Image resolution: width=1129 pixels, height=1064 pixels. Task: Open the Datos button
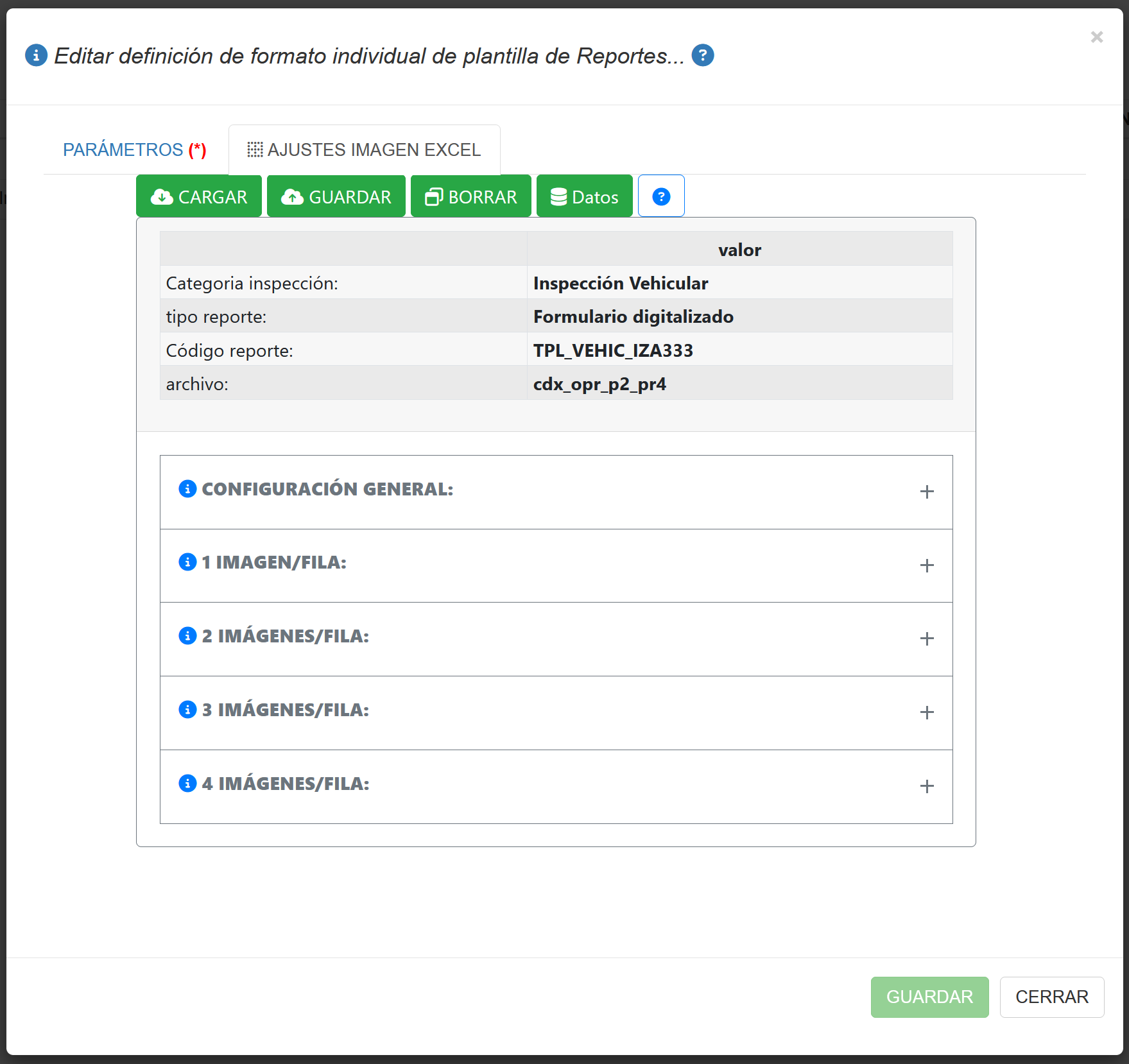point(584,196)
